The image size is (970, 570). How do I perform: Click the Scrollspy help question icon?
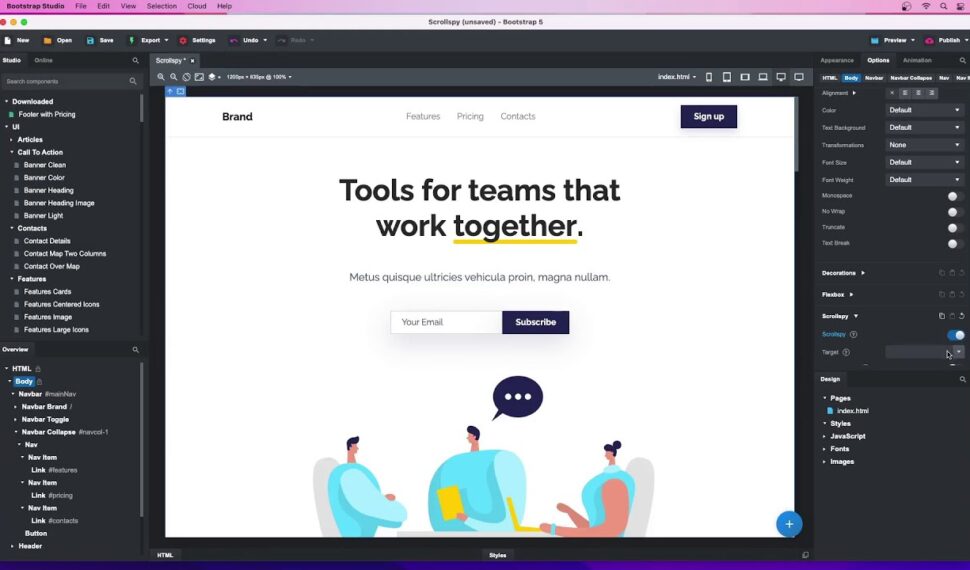click(853, 334)
